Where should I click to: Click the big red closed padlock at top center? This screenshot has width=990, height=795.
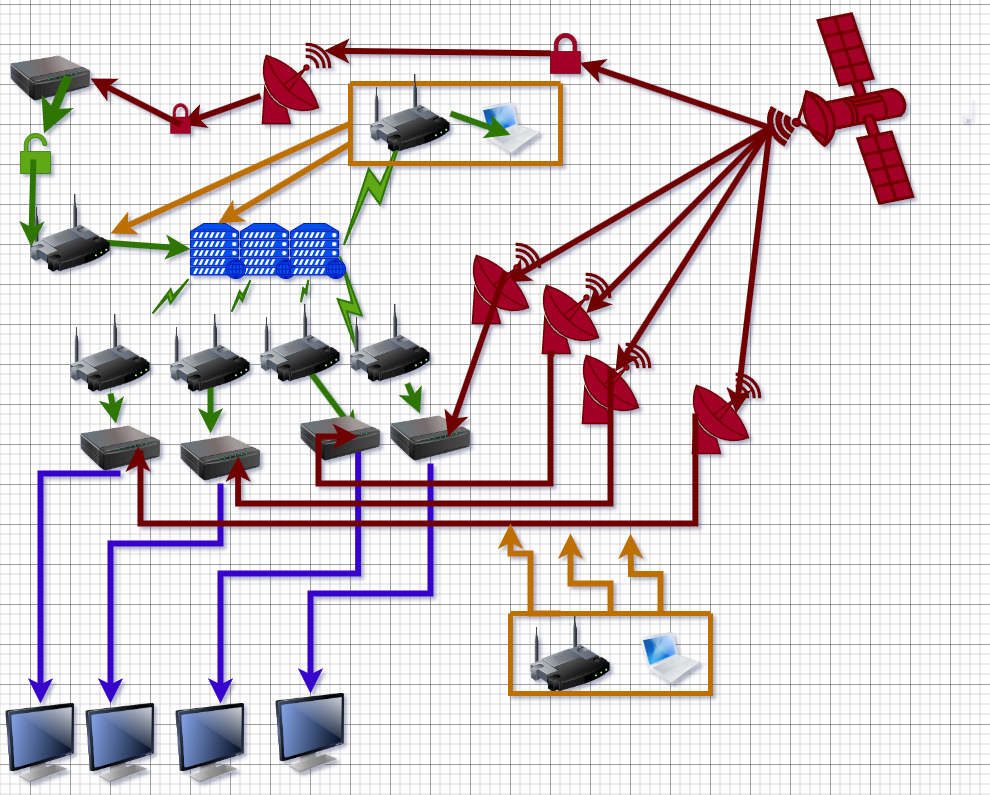coord(565,54)
